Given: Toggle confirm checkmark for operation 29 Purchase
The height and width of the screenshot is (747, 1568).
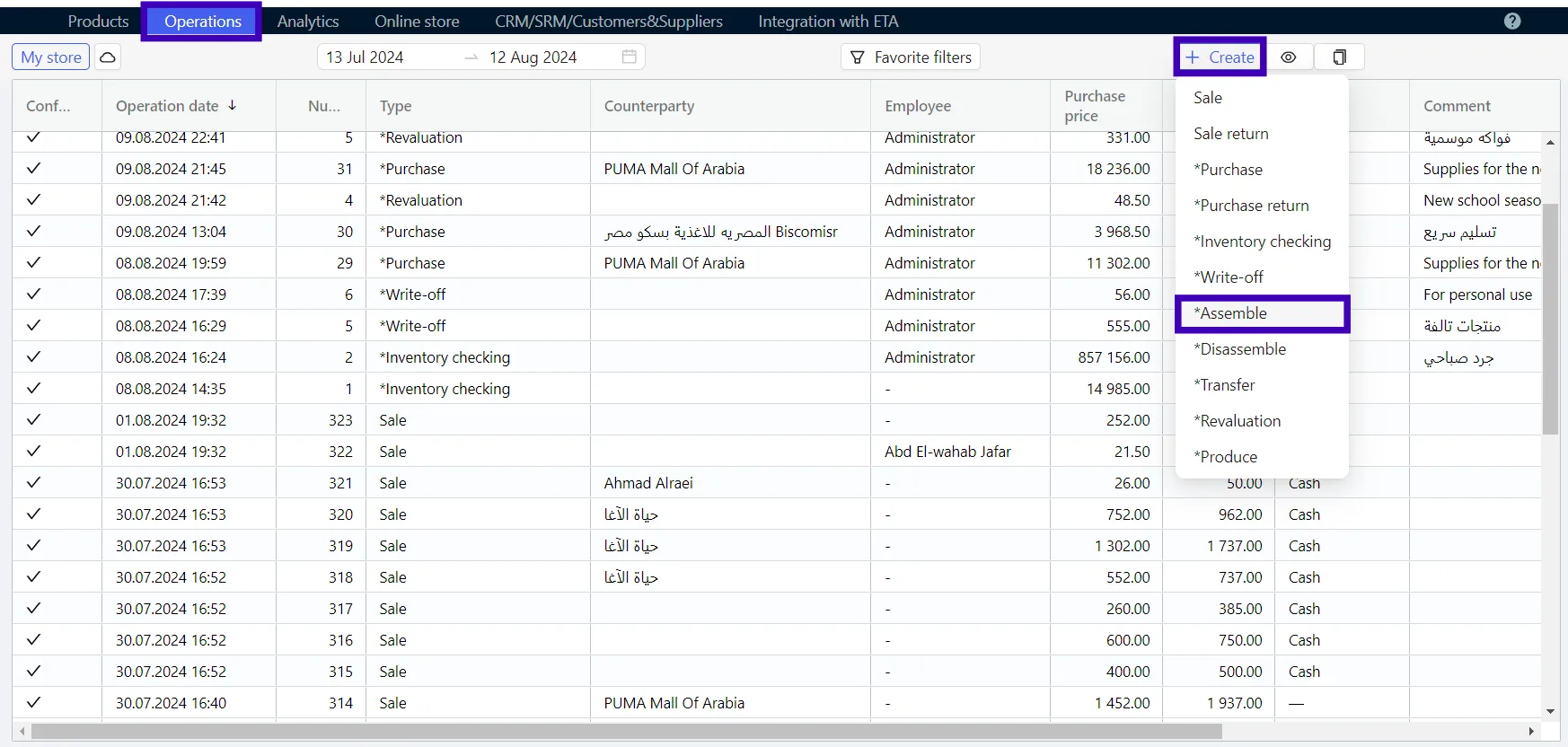Looking at the screenshot, I should coord(34,262).
